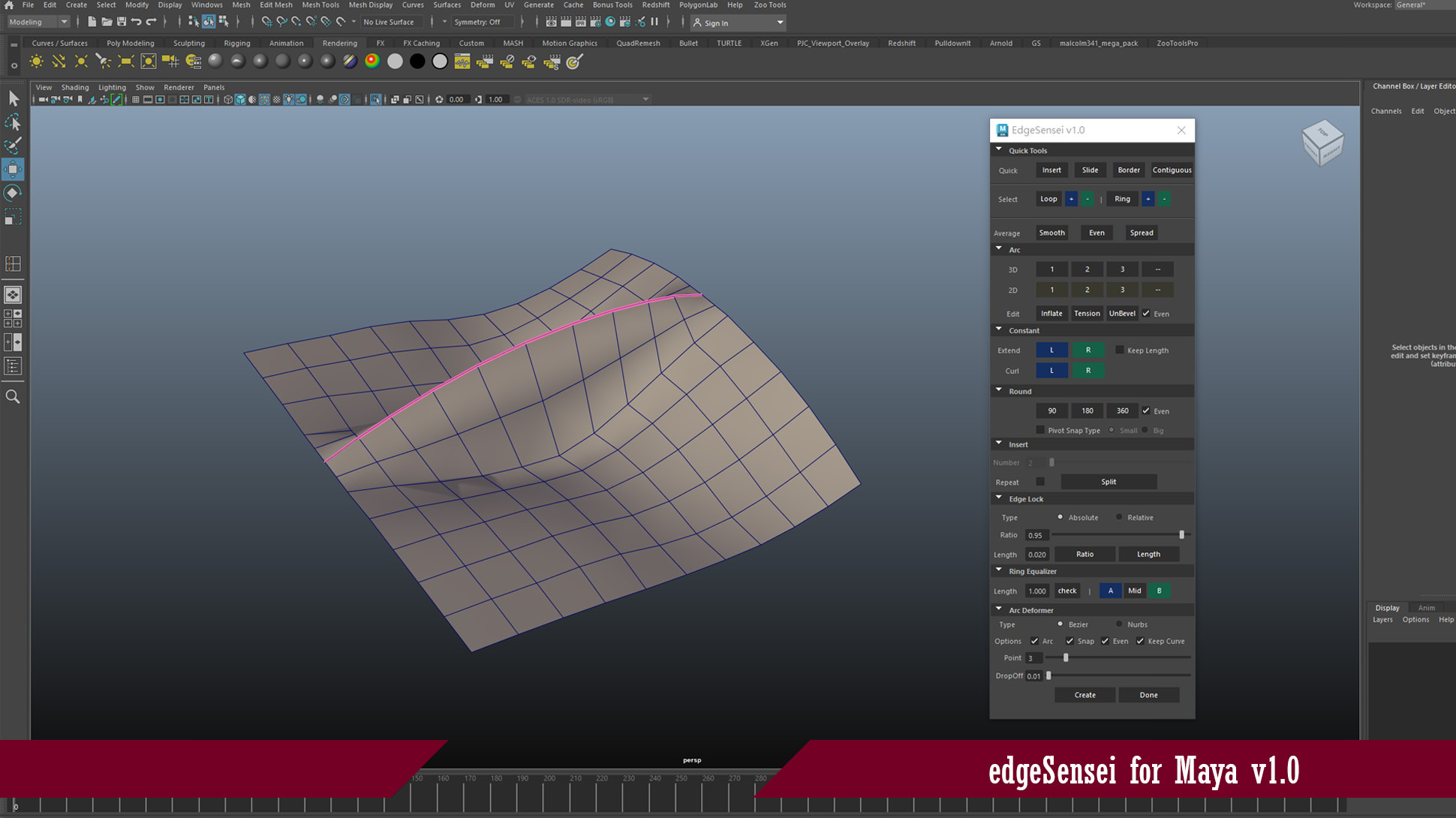This screenshot has width=1456, height=818.
Task: Enable the Keep Length checkbox
Action: tap(1120, 350)
